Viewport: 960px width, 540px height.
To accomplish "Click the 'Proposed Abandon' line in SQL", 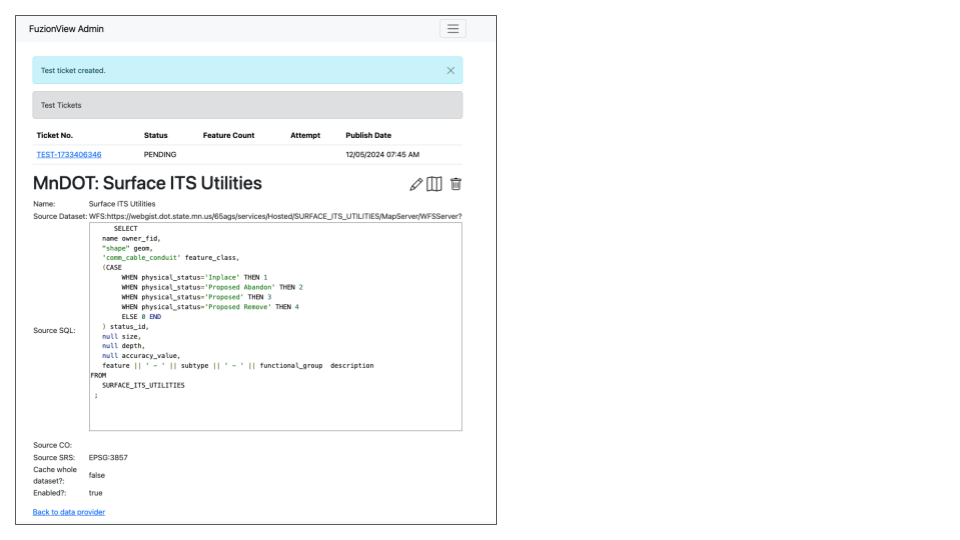I will 212,287.
